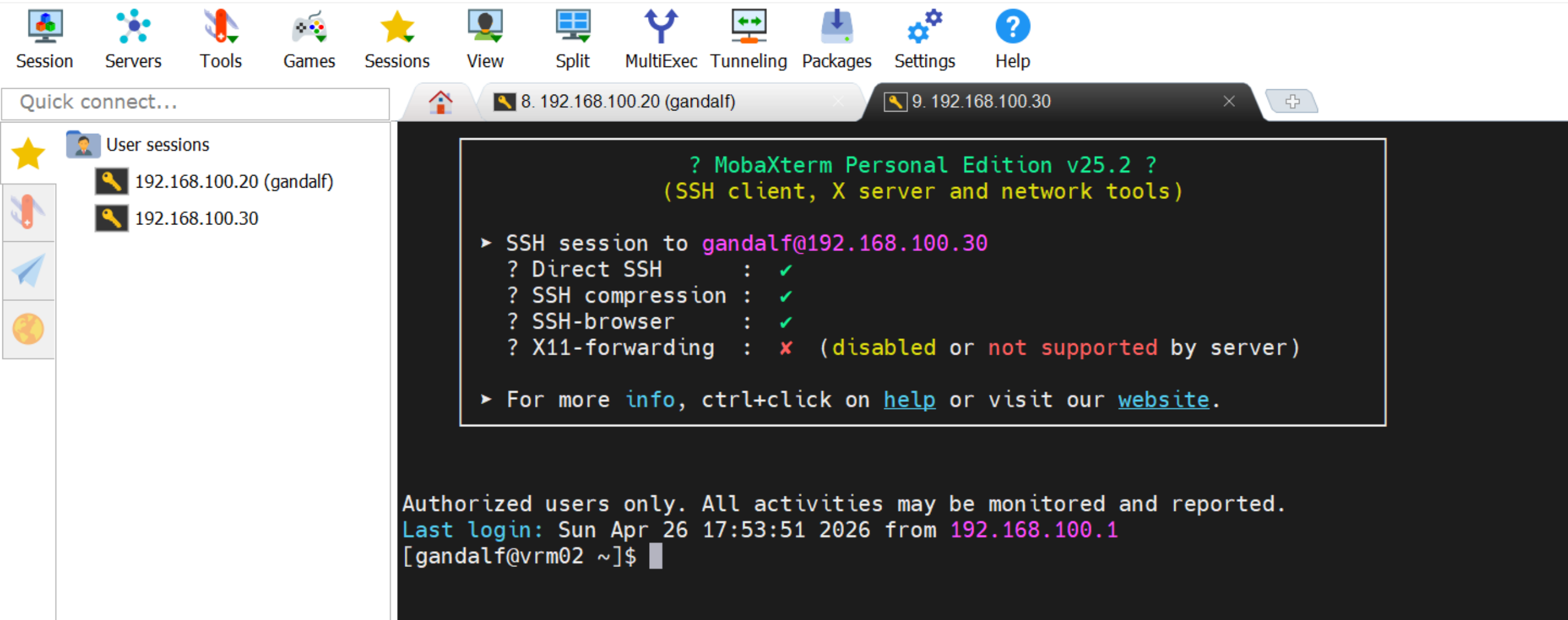Select the sidebar Sftp globe tab
The height and width of the screenshot is (620, 1568).
pyautogui.click(x=28, y=329)
